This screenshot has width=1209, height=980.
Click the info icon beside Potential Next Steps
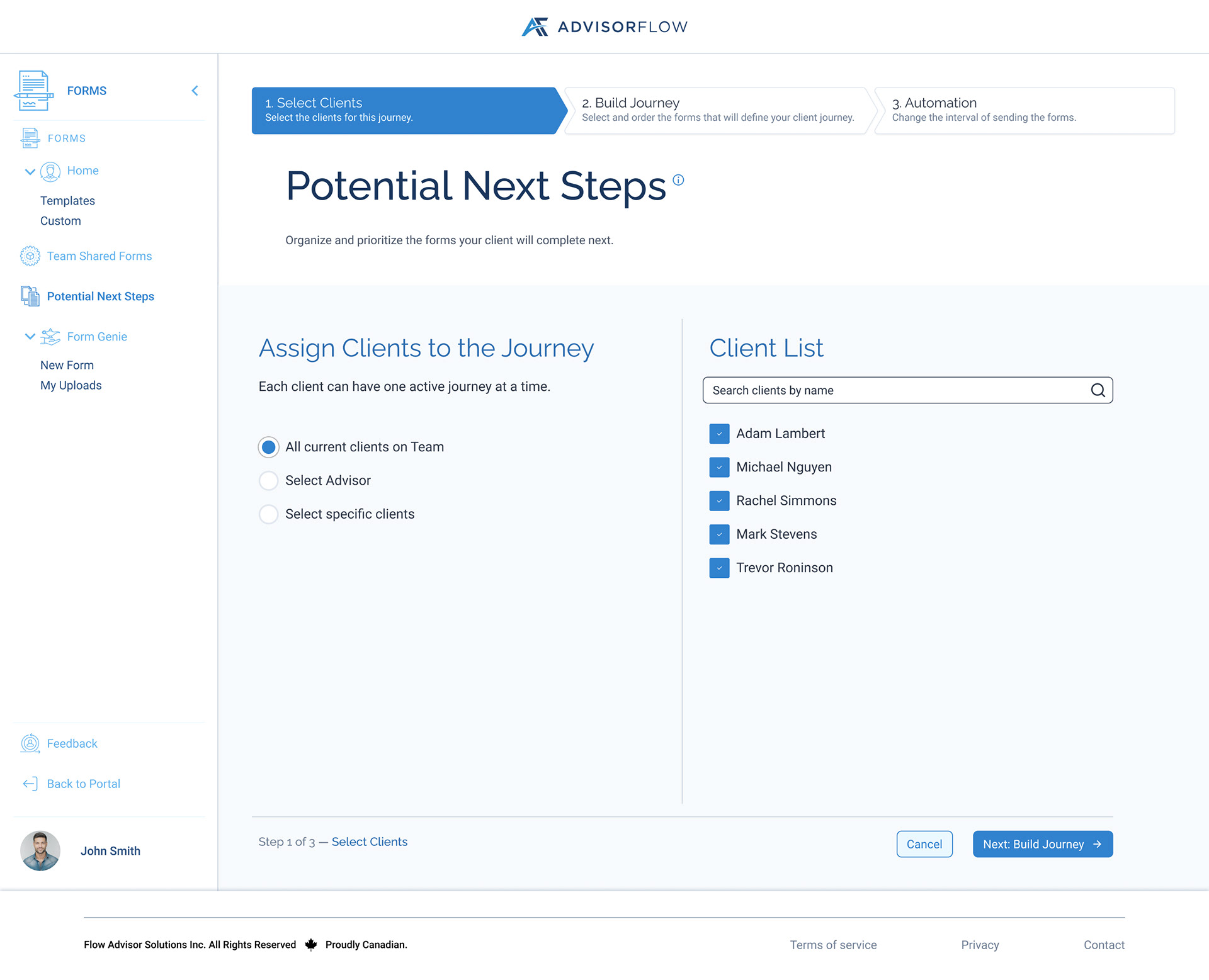[x=678, y=180]
